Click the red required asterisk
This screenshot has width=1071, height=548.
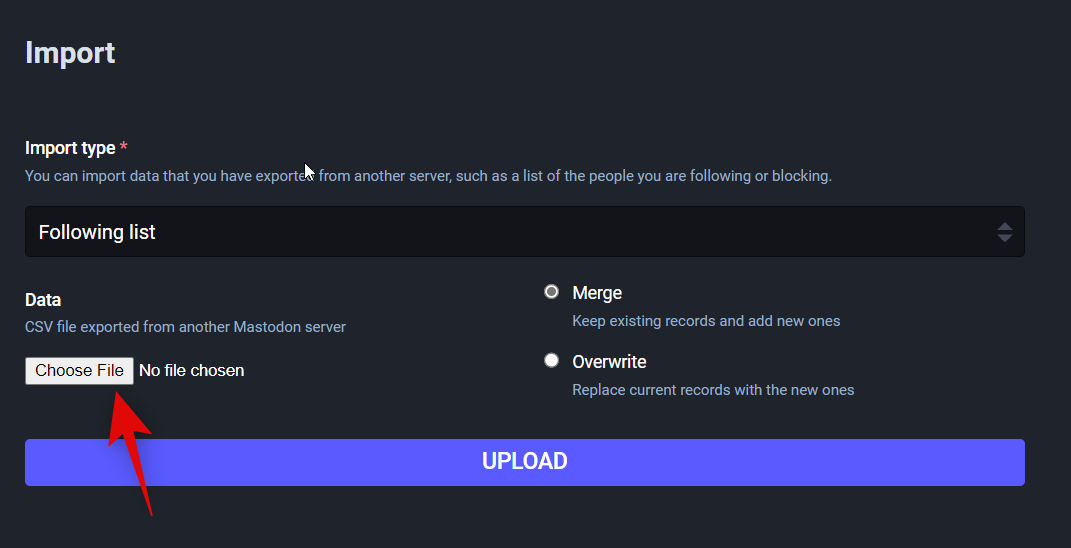pos(123,148)
